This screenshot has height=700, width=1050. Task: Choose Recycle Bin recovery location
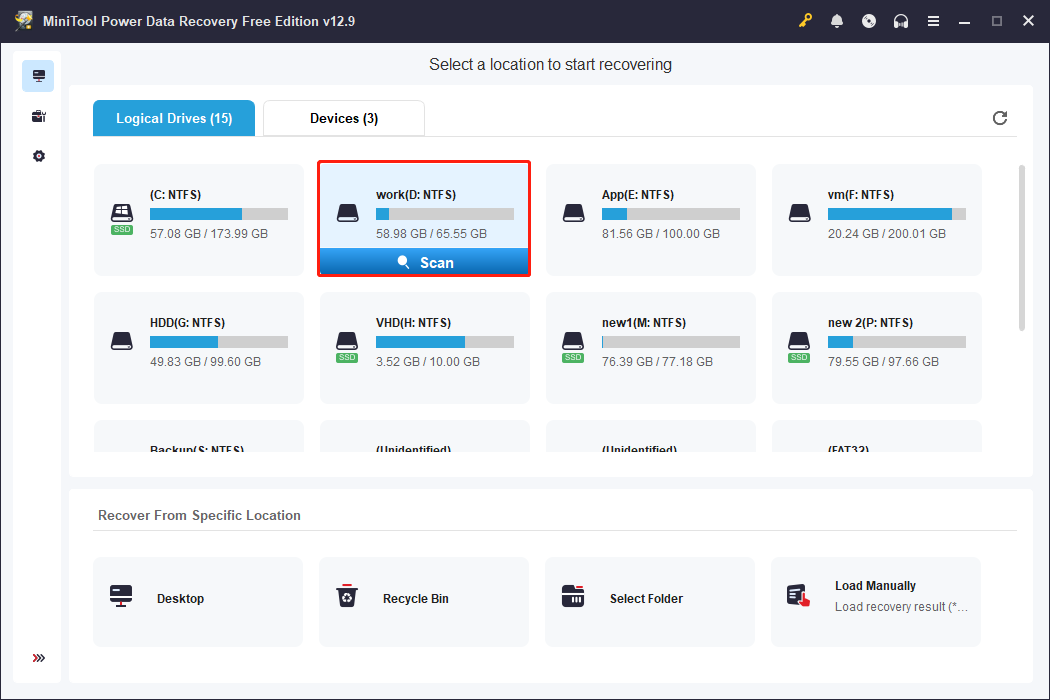click(424, 602)
